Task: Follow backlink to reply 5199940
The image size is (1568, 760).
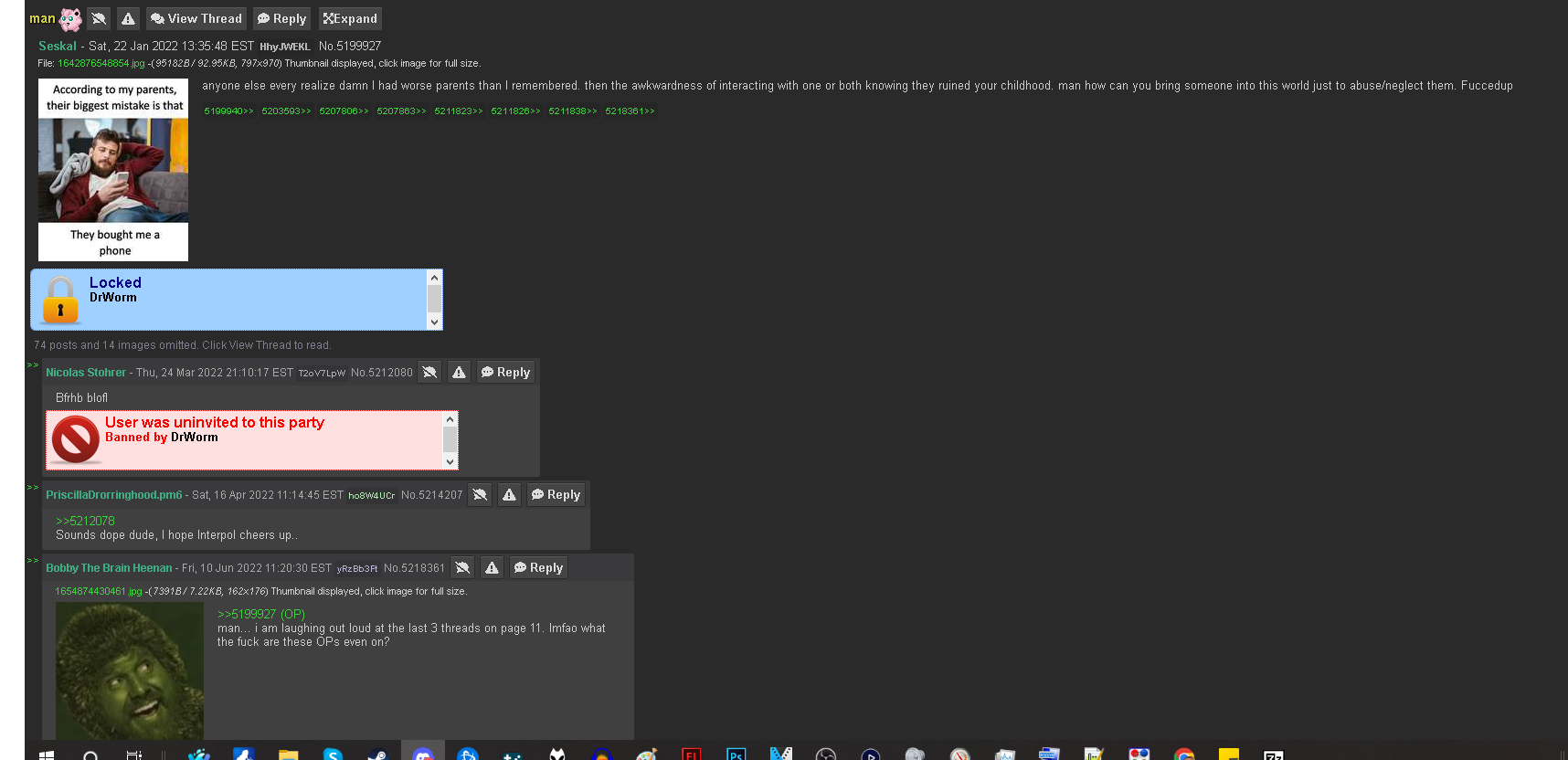Action: point(228,111)
